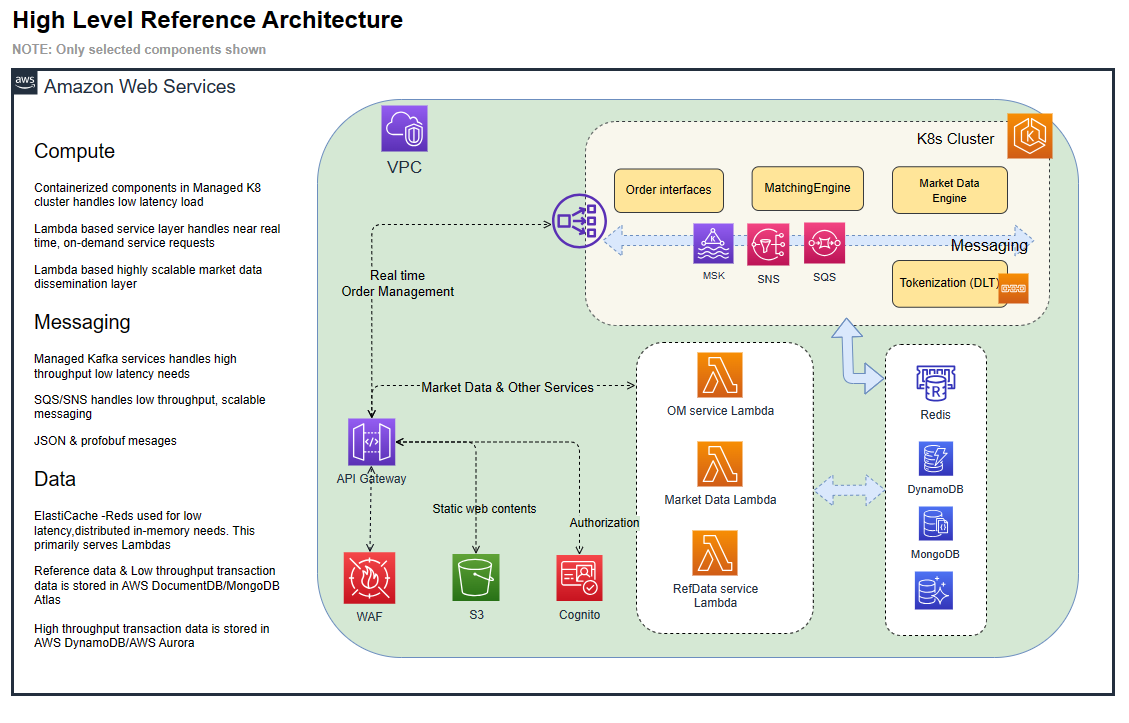This screenshot has width=1129, height=723.
Task: Select the red Cognito icon
Action: (x=580, y=578)
